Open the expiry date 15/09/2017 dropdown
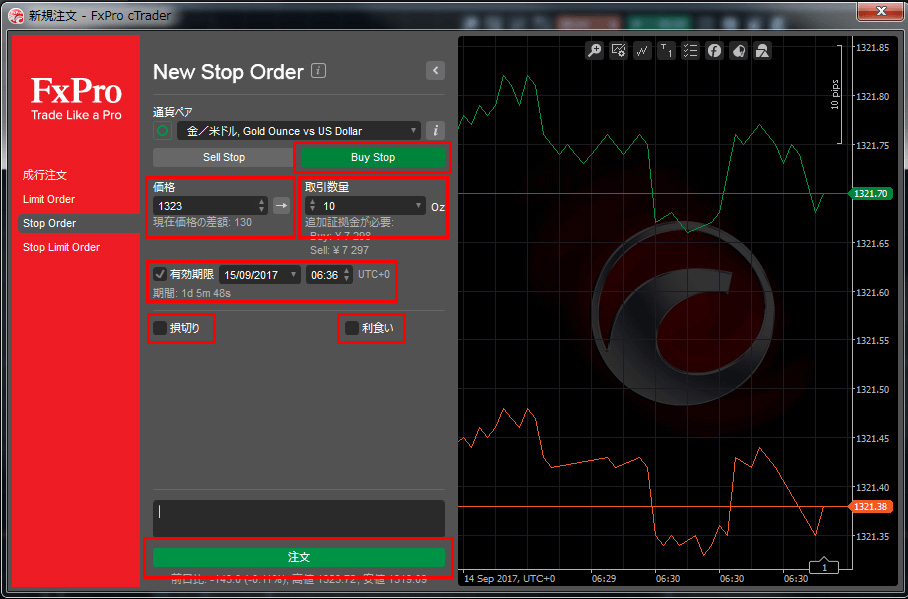This screenshot has height=599, width=908. pos(260,275)
